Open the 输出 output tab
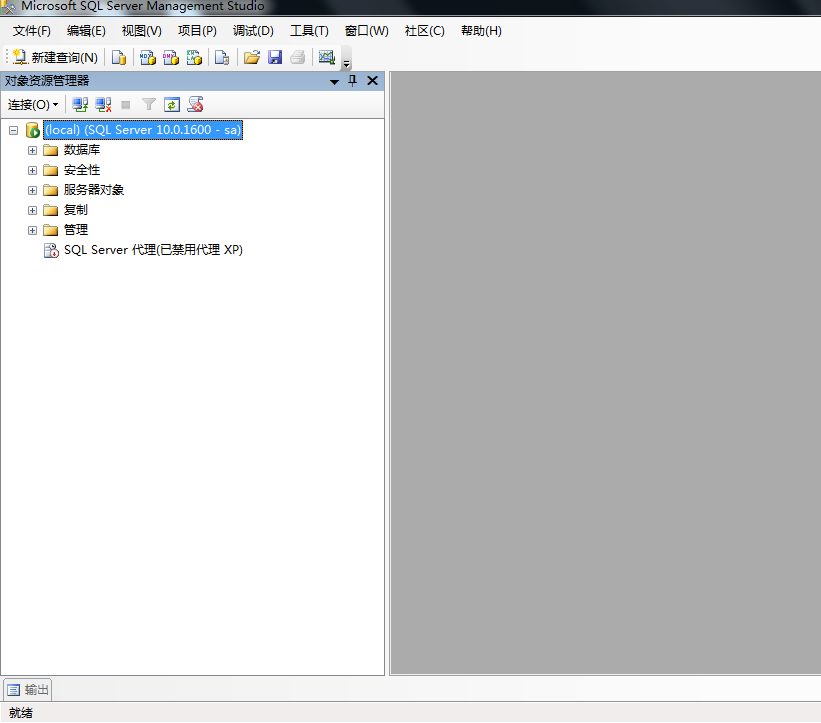 (28, 689)
